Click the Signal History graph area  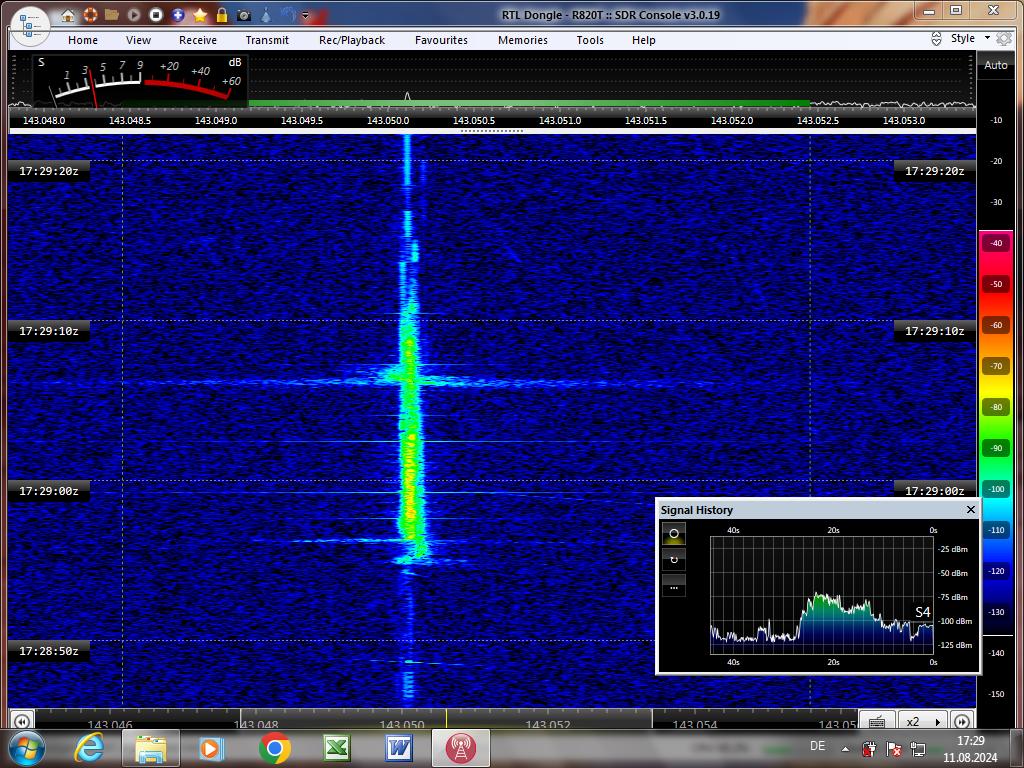pyautogui.click(x=822, y=596)
